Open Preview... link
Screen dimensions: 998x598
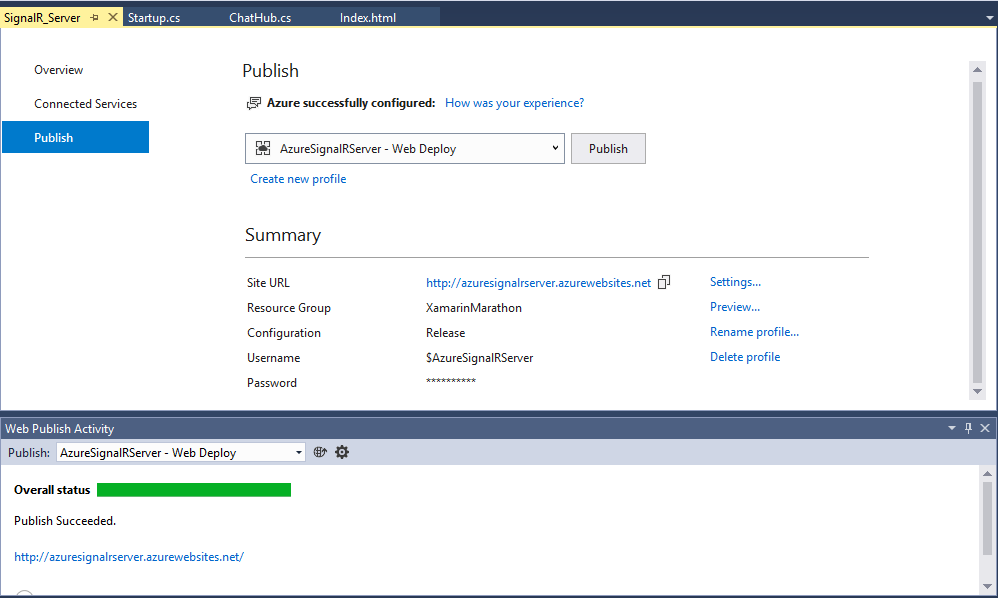tap(734, 307)
